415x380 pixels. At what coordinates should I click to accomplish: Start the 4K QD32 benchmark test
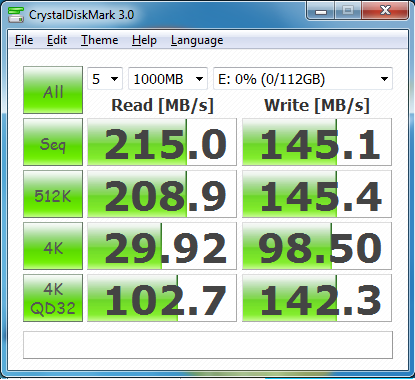tap(53, 298)
